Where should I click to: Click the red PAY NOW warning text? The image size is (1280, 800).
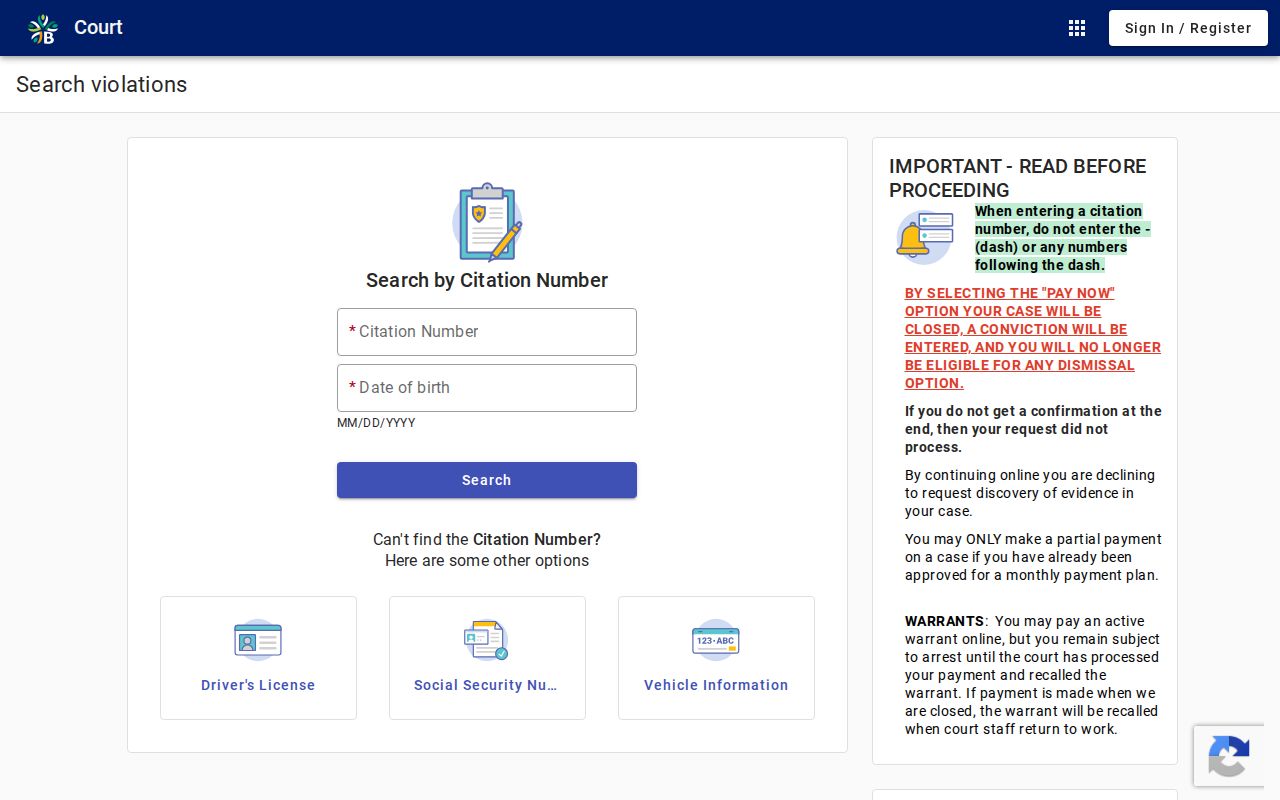coord(1033,338)
